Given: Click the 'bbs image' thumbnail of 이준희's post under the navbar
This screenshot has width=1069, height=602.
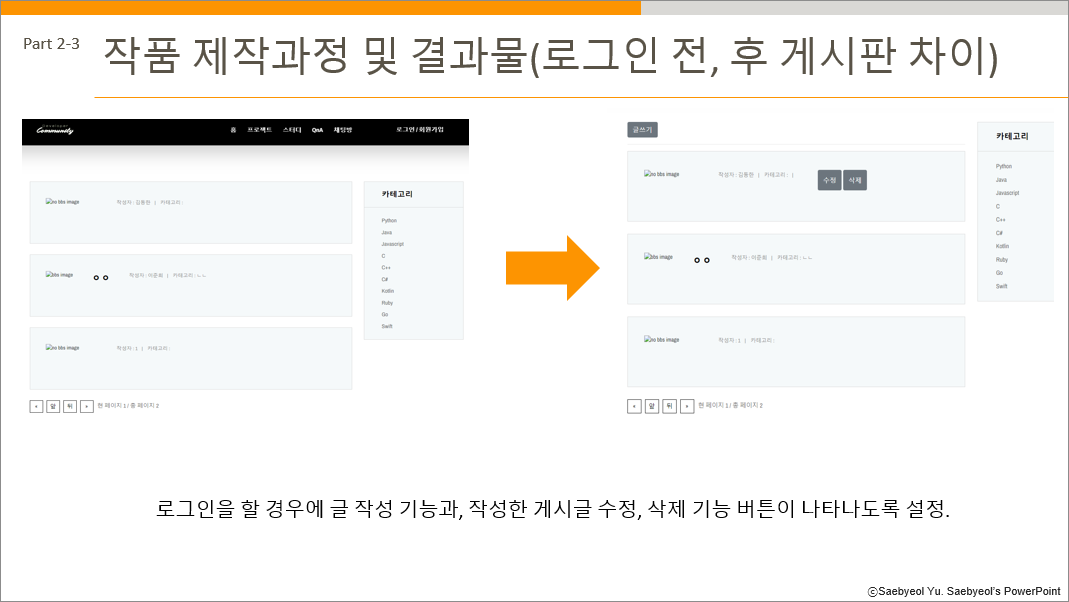Looking at the screenshot, I should (x=59, y=275).
